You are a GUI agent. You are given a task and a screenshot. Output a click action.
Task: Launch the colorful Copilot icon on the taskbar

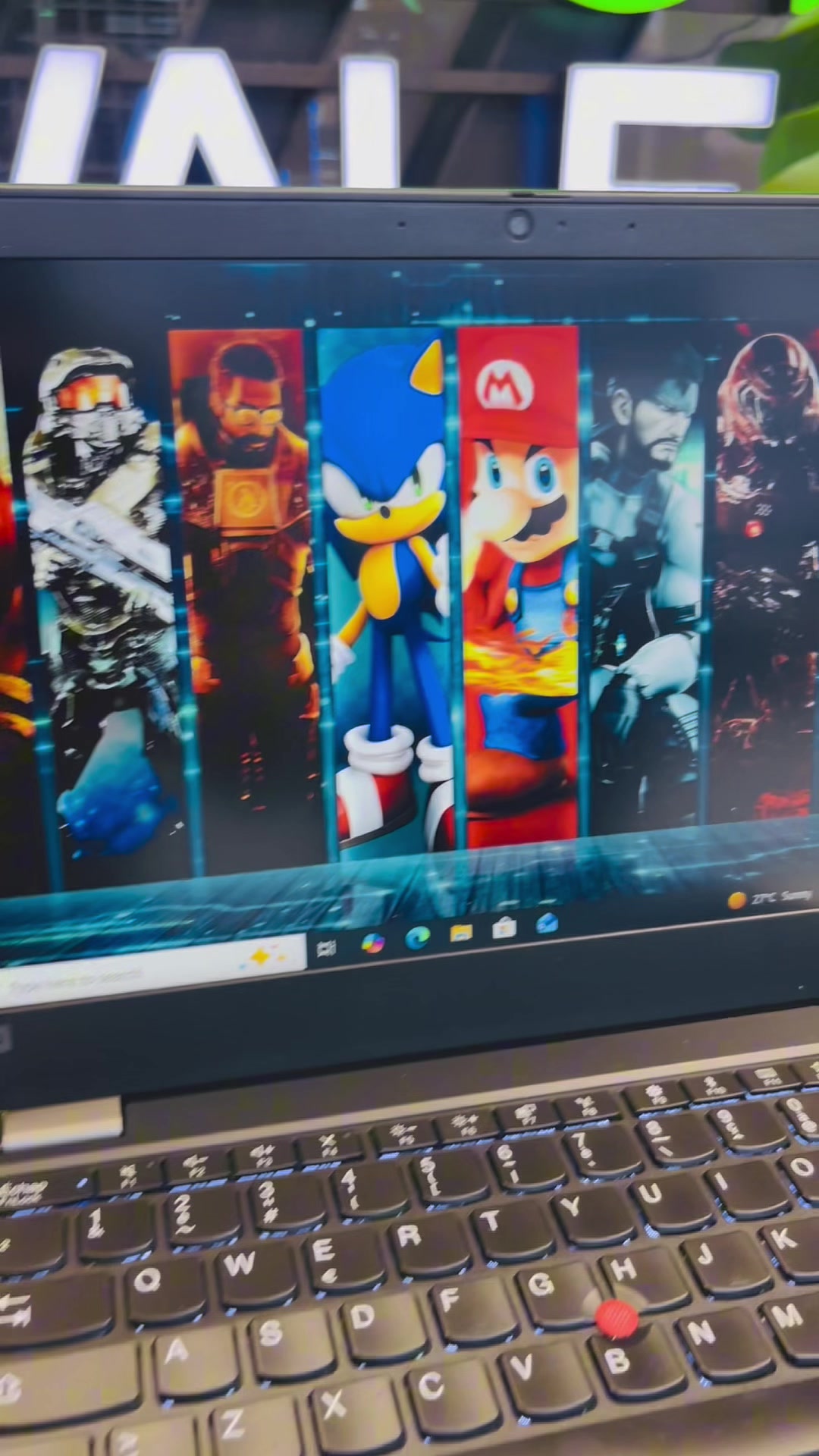tap(372, 943)
